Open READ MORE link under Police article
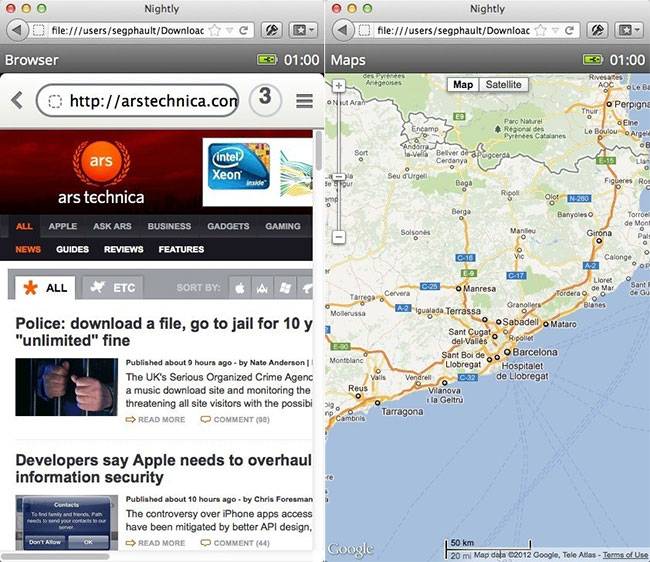 (x=155, y=420)
